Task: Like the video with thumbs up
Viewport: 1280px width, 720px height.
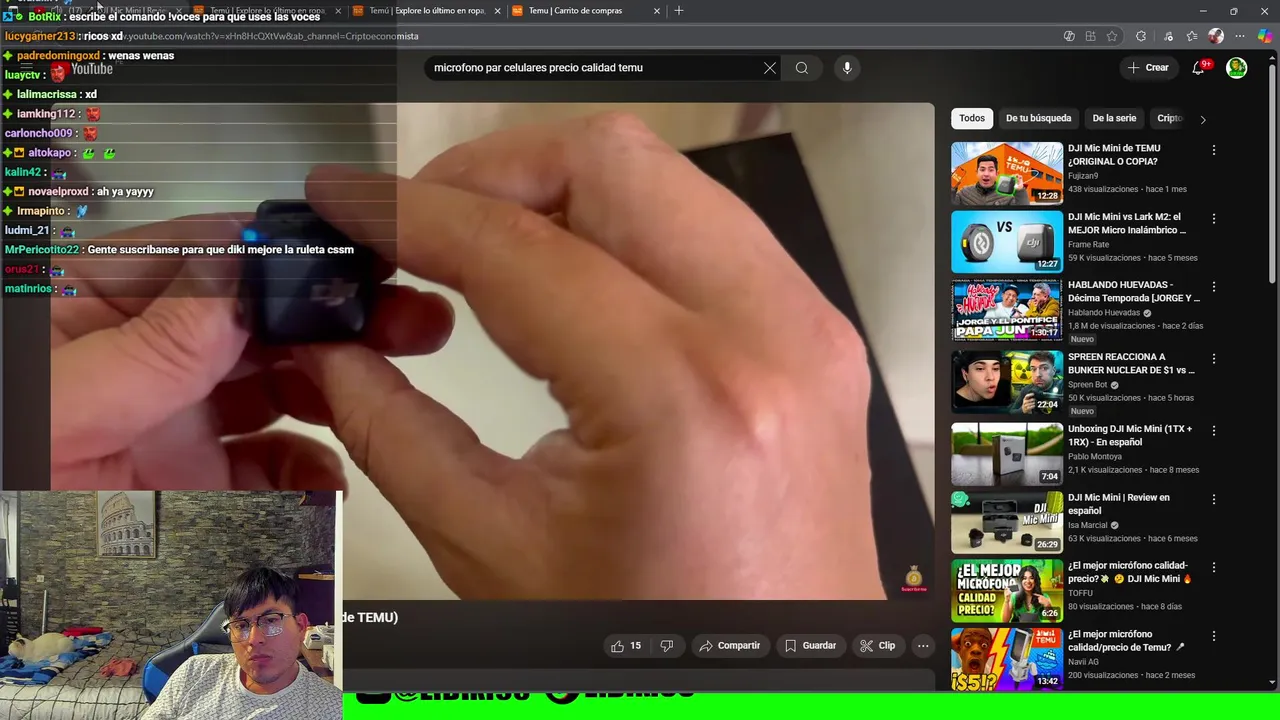Action: coord(626,646)
